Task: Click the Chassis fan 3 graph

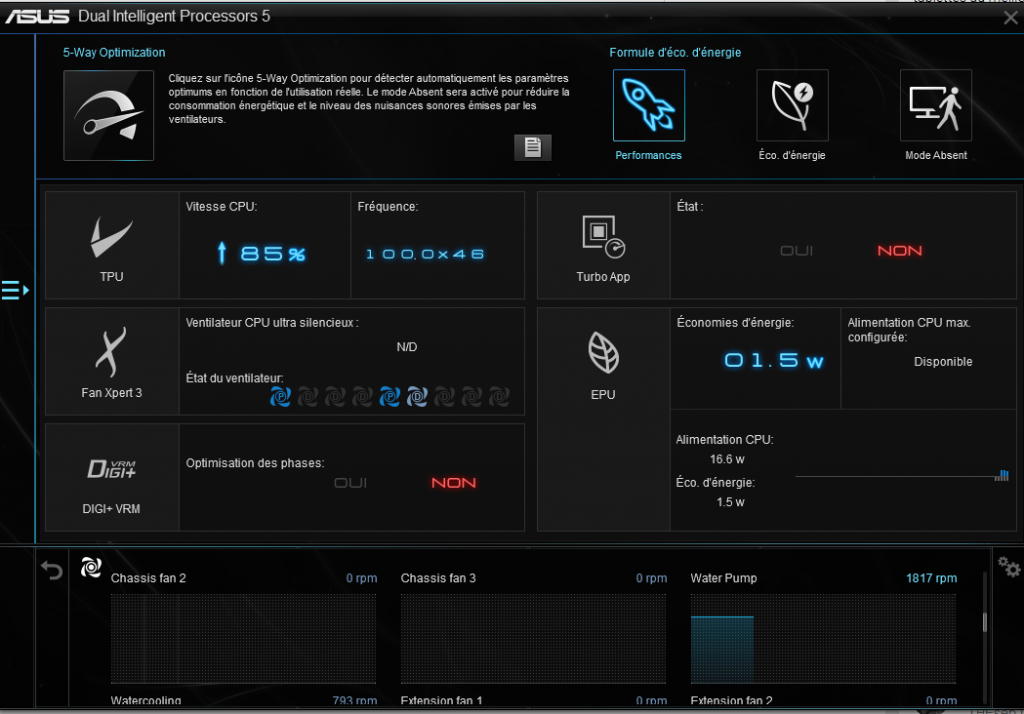Action: click(x=534, y=638)
